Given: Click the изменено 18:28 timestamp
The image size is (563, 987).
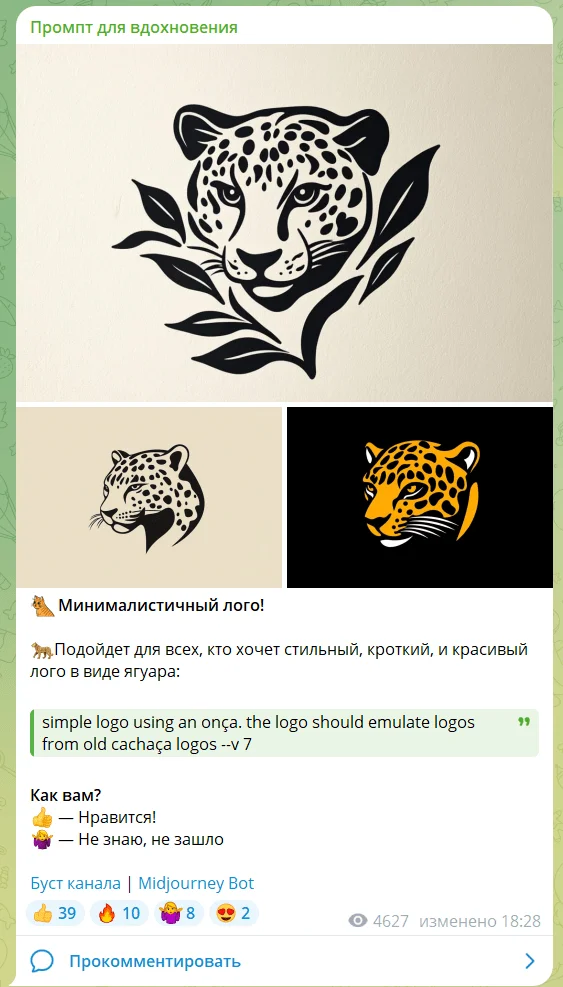Looking at the screenshot, I should [x=479, y=921].
